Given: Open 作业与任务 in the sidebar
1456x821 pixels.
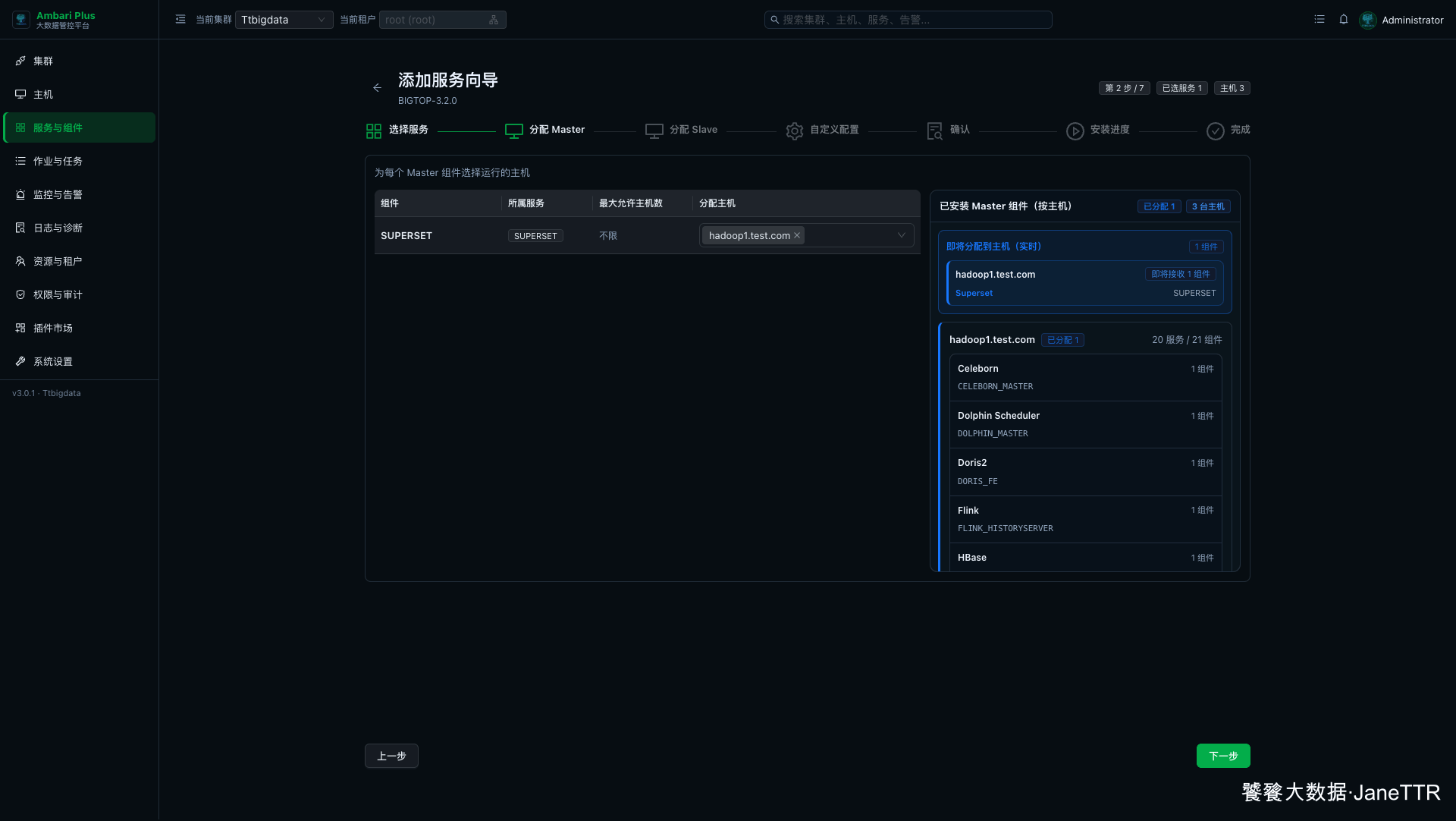Looking at the screenshot, I should pyautogui.click(x=80, y=161).
